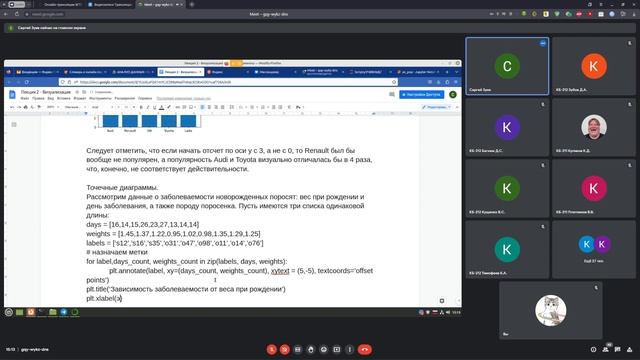Switch to the active Лекция 2 Firefox tab
Image resolution: width=640 pixels, height=360 pixels.
tap(180, 72)
